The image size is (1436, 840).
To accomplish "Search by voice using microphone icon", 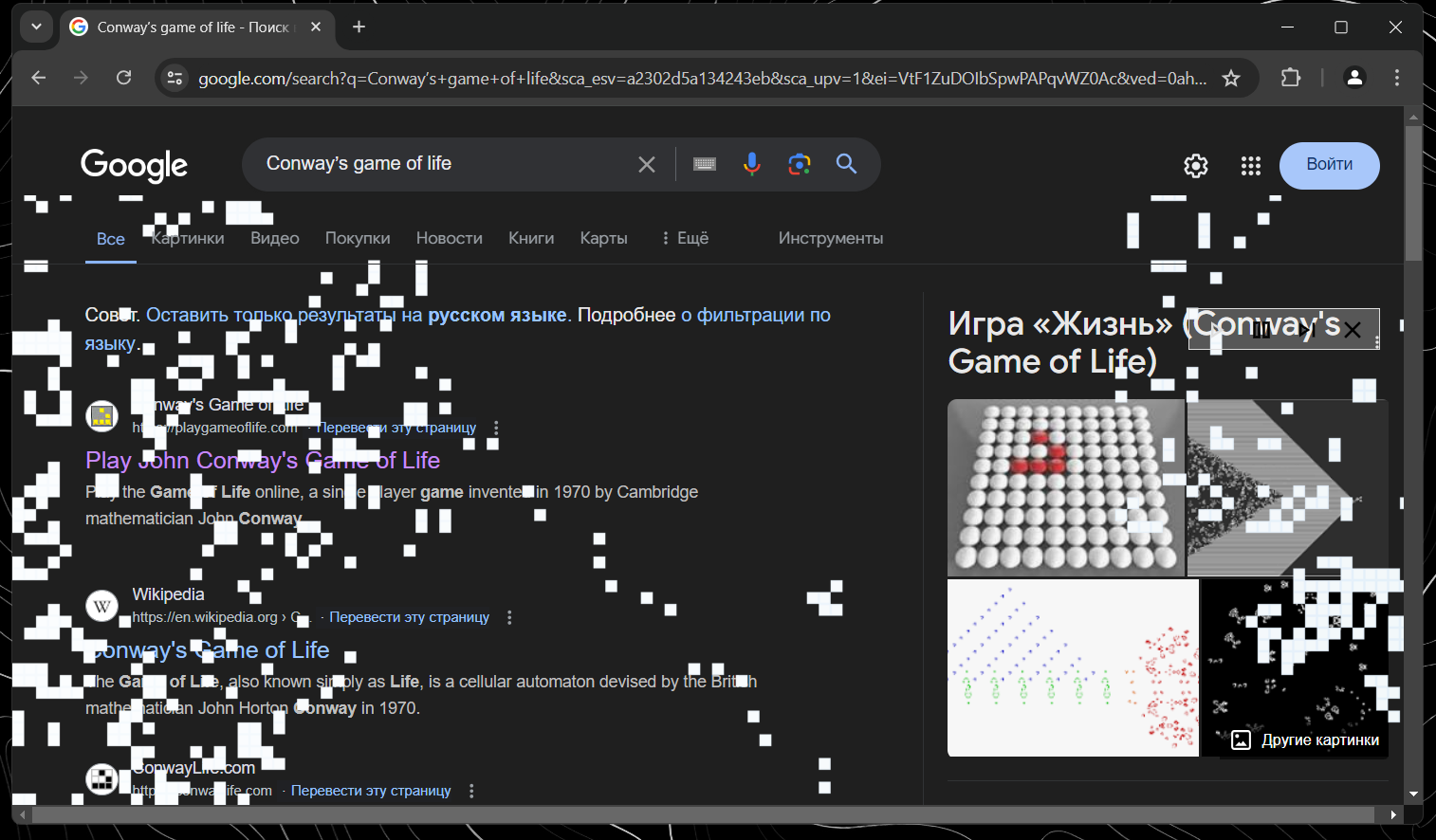I will point(752,164).
